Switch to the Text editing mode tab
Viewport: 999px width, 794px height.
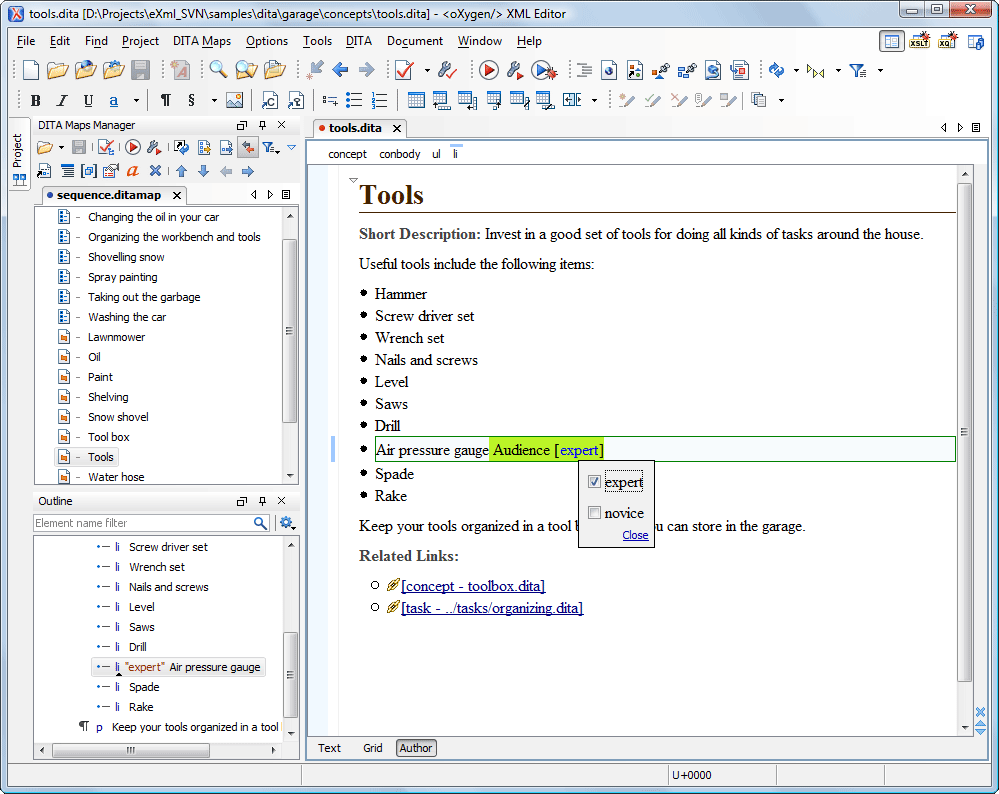[329, 748]
